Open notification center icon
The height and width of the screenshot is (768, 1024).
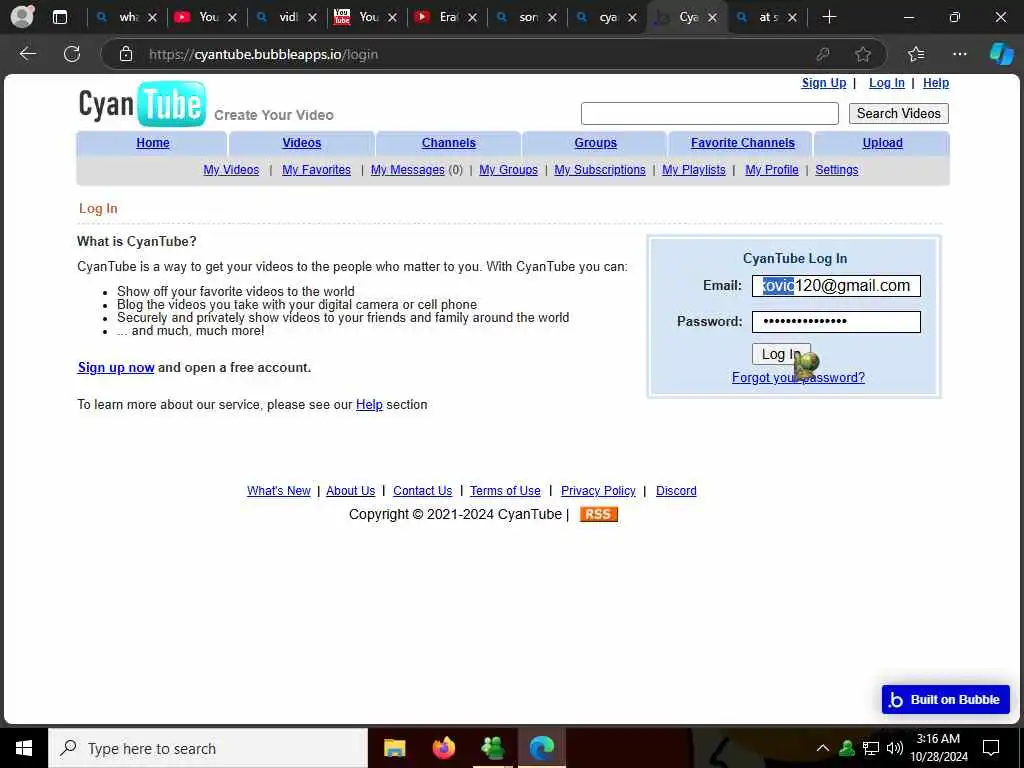[991, 748]
